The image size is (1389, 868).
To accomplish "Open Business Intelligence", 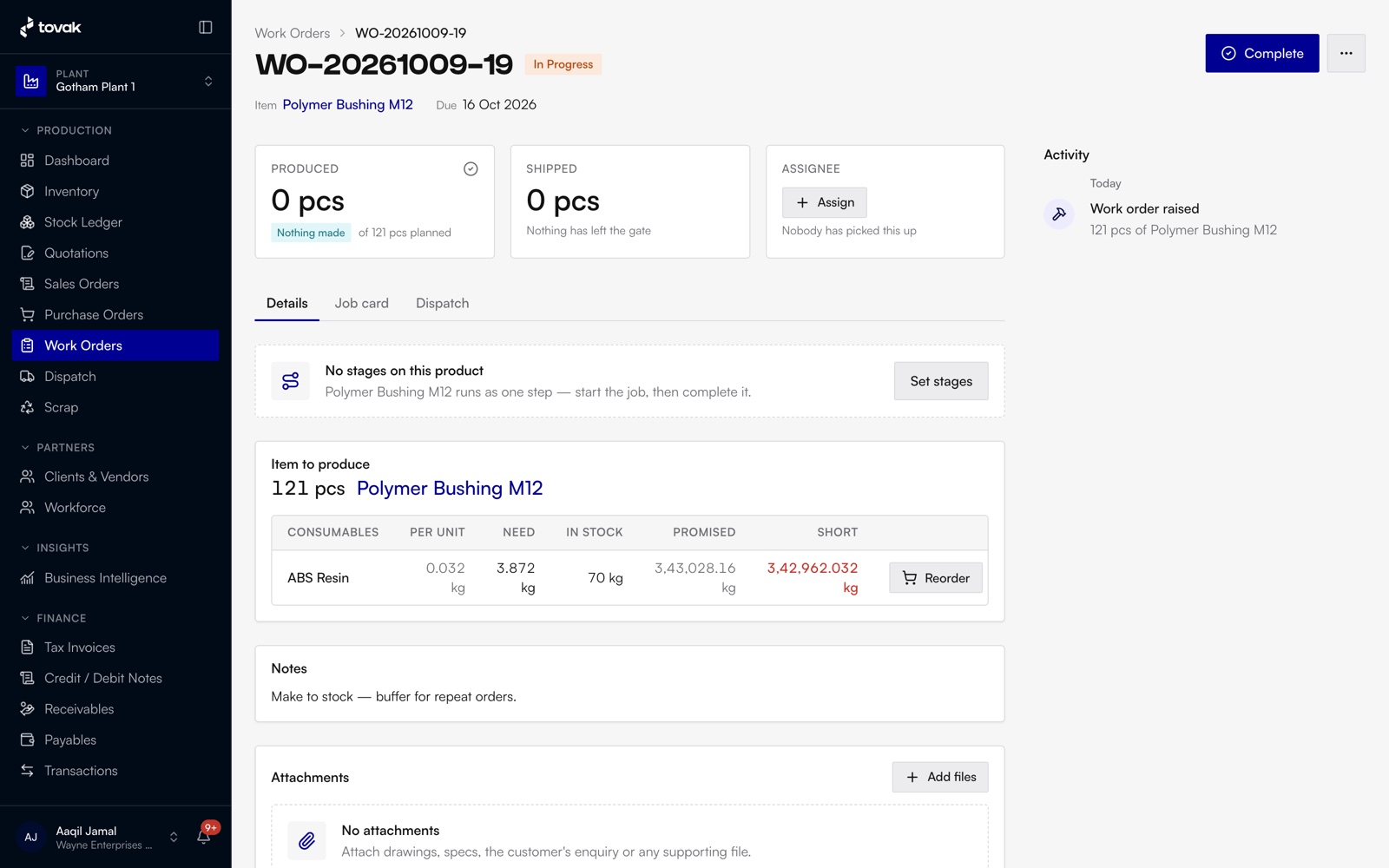I will pos(115,578).
